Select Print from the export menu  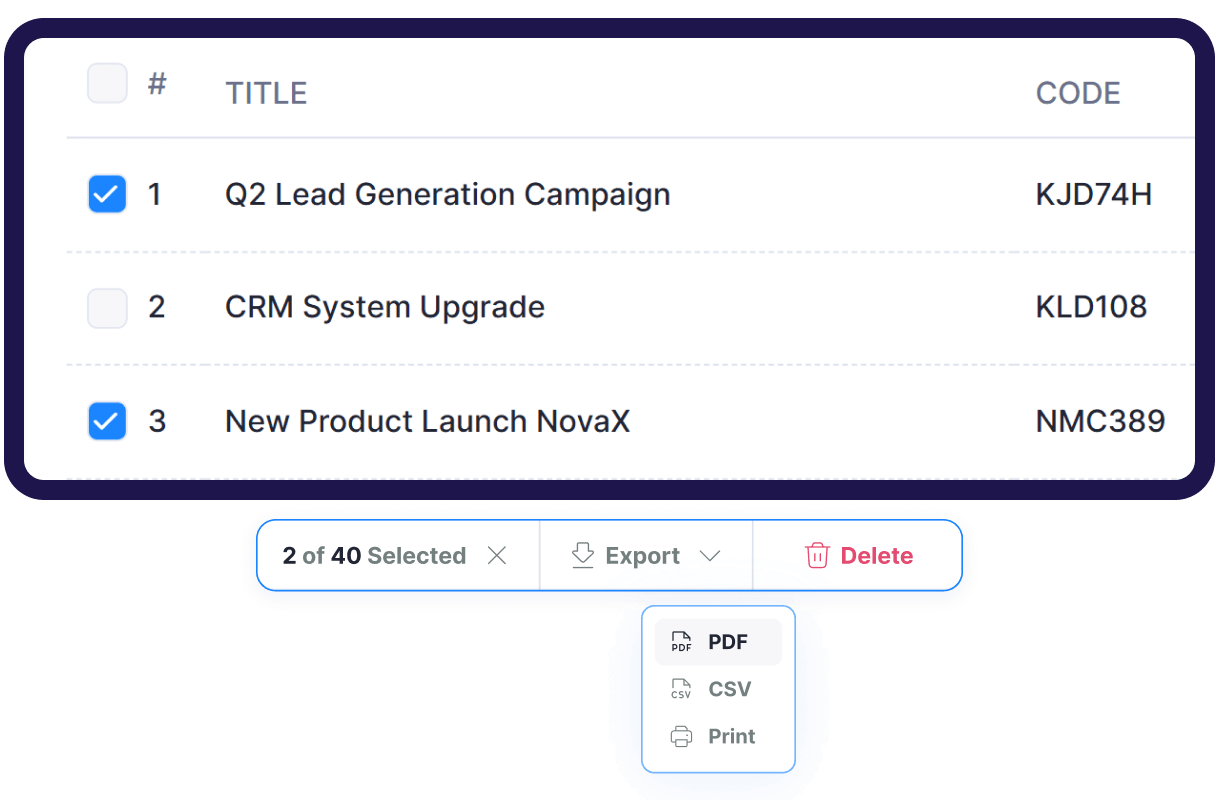pyautogui.click(x=731, y=737)
